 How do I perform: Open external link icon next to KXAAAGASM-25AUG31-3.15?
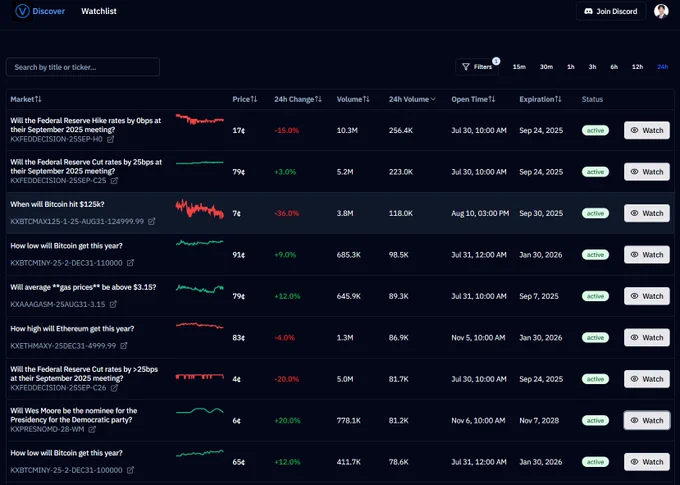point(113,304)
